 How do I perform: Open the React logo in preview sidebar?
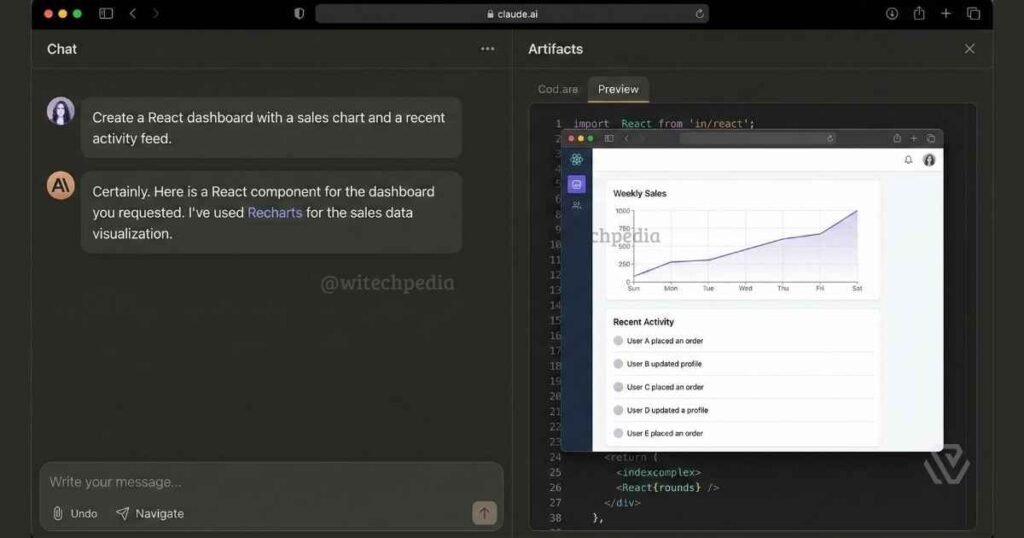click(577, 160)
